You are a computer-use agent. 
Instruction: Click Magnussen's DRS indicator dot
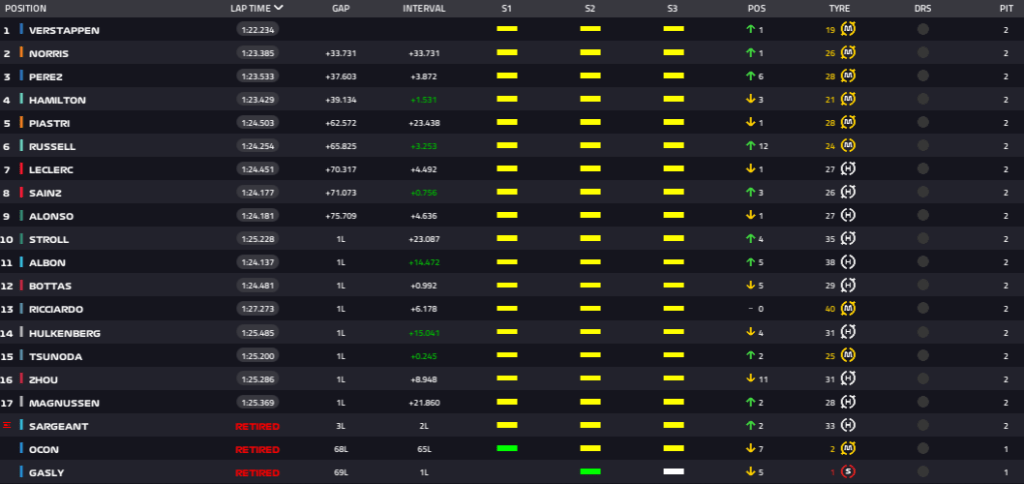pos(923,402)
